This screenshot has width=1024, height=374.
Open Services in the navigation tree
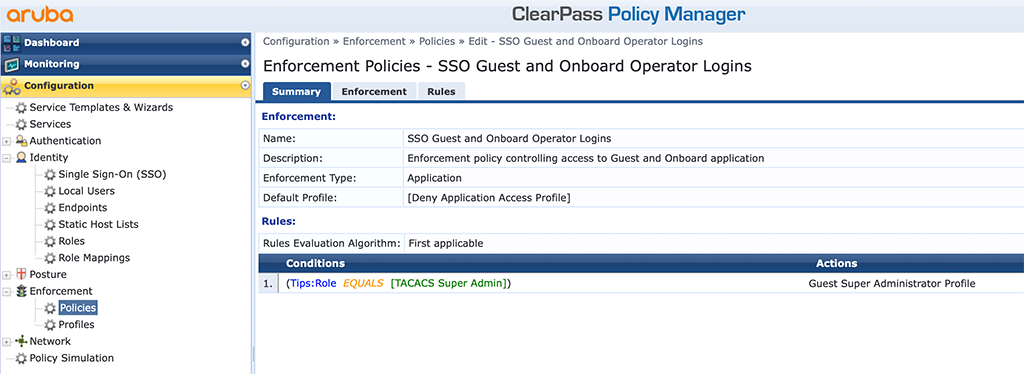click(50, 124)
